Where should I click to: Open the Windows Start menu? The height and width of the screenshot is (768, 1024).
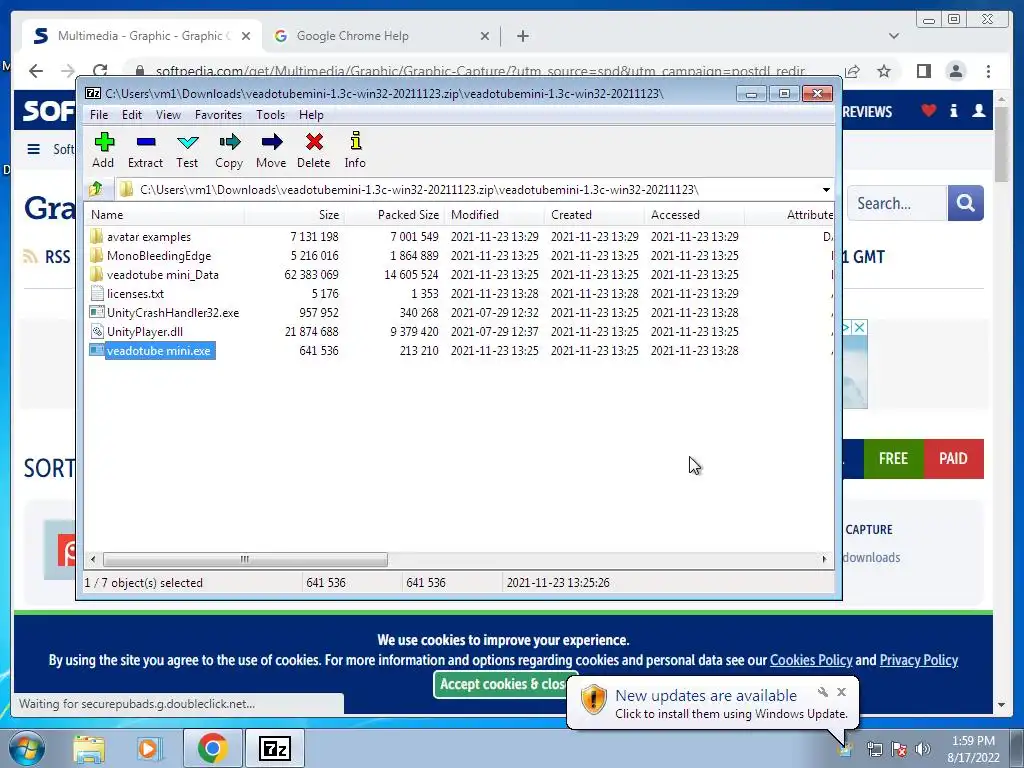pyautogui.click(x=26, y=748)
